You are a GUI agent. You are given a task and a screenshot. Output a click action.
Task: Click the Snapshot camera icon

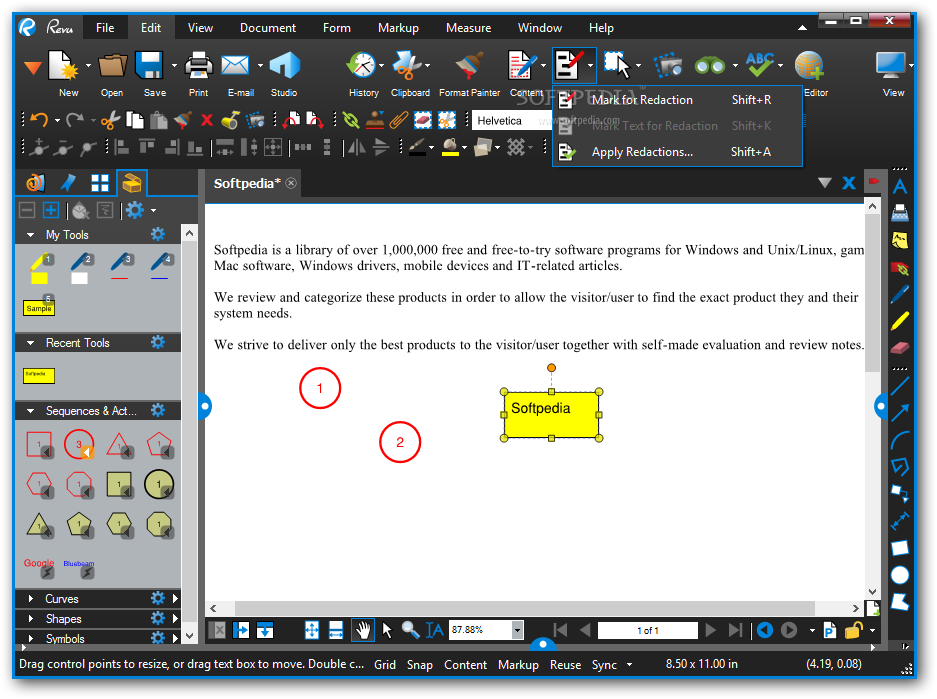[669, 66]
